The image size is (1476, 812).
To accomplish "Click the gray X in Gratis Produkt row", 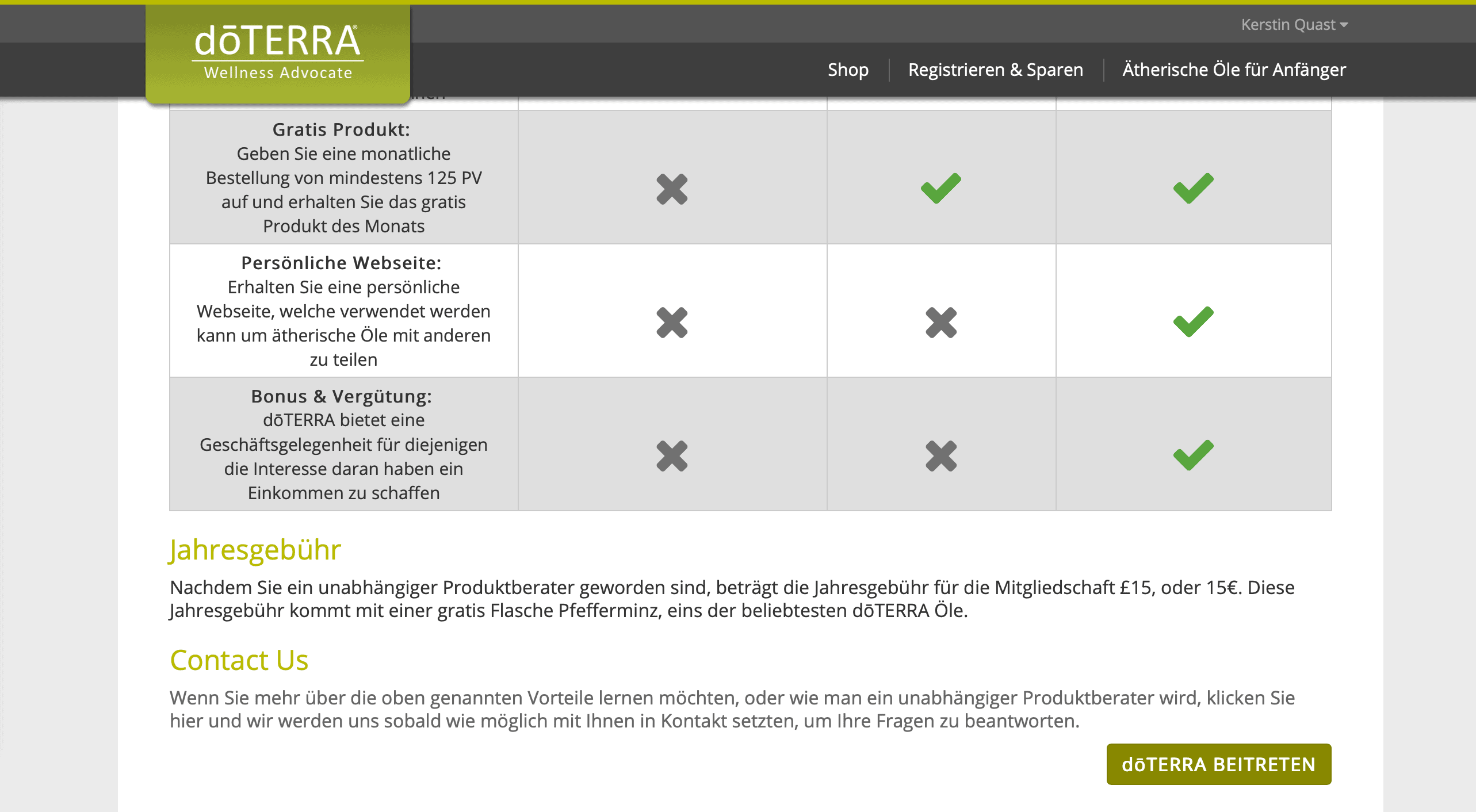I will point(672,189).
